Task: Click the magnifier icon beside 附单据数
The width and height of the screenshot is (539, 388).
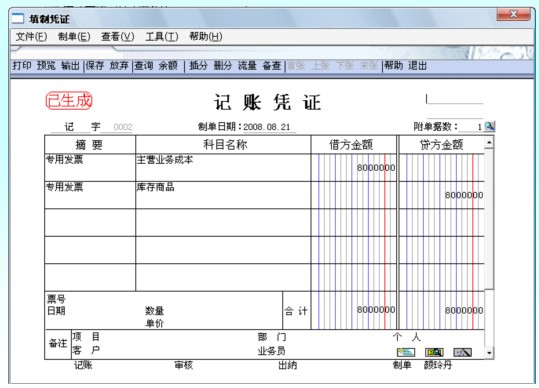Action: tap(490, 126)
